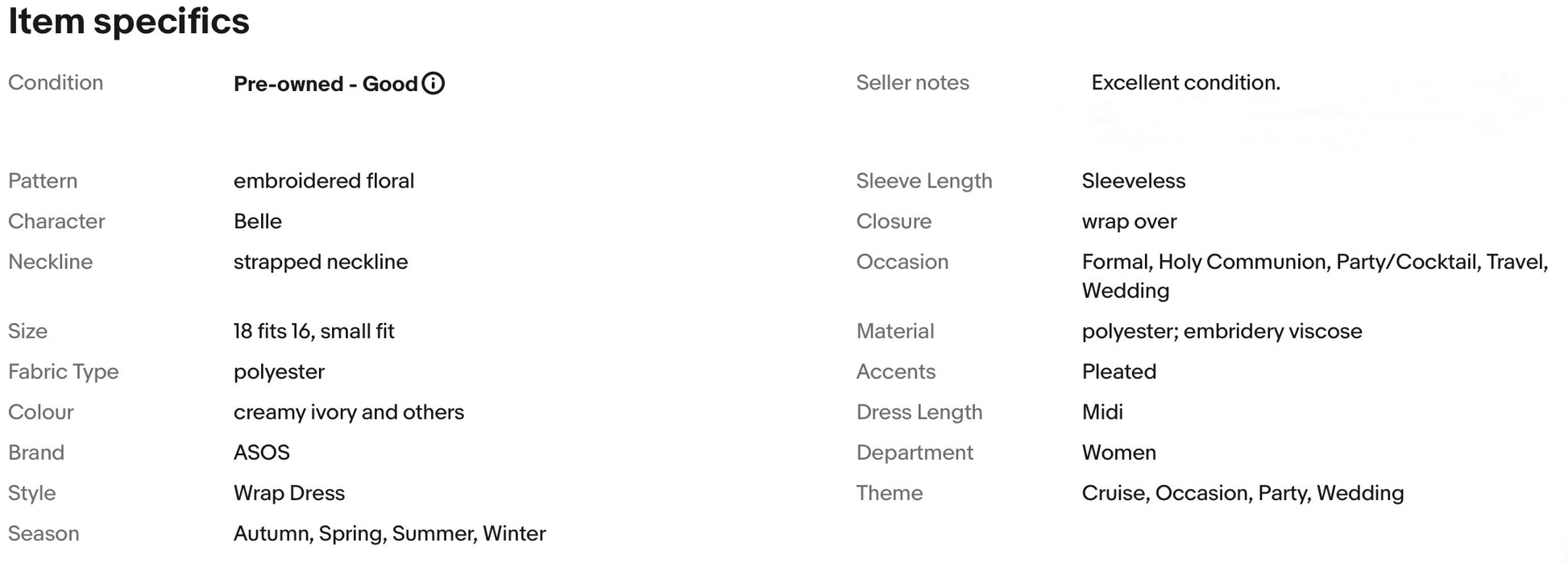Click the 'strapped neckline' value

[x=321, y=263]
